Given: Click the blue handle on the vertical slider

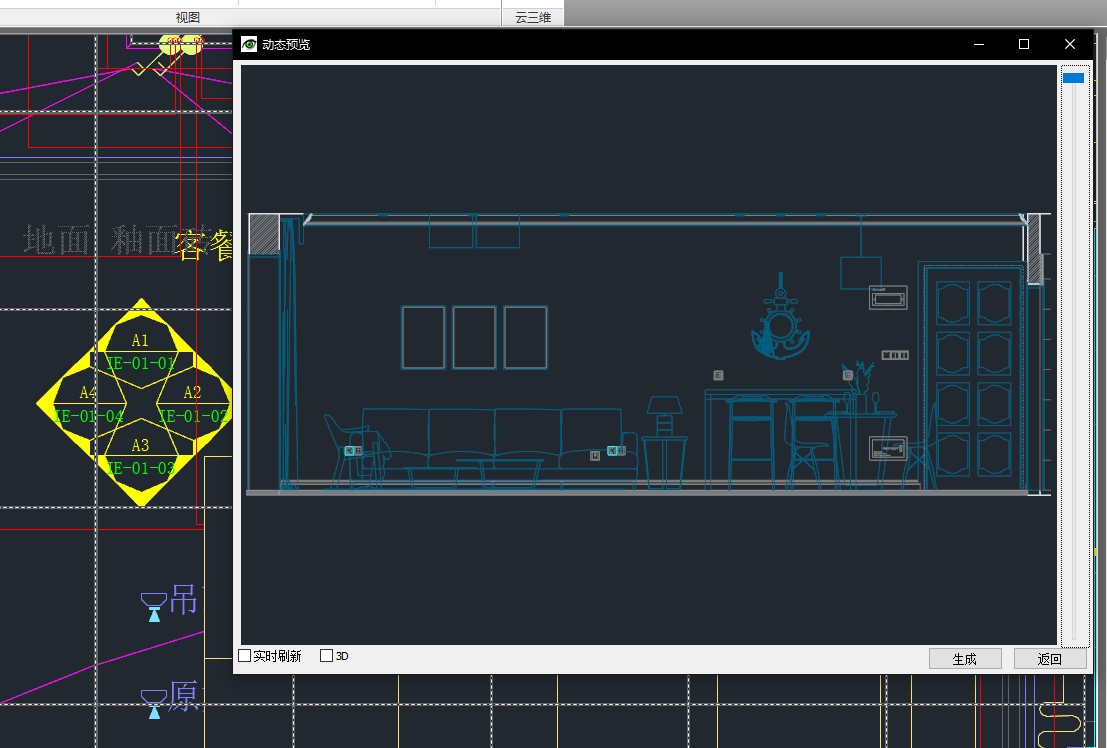Looking at the screenshot, I should (1073, 78).
